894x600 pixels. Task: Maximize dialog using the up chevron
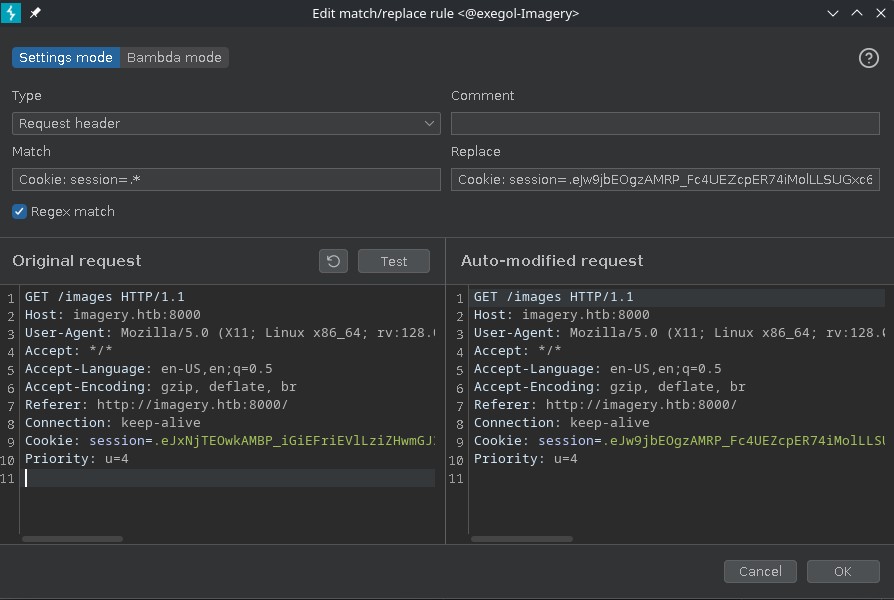point(856,13)
